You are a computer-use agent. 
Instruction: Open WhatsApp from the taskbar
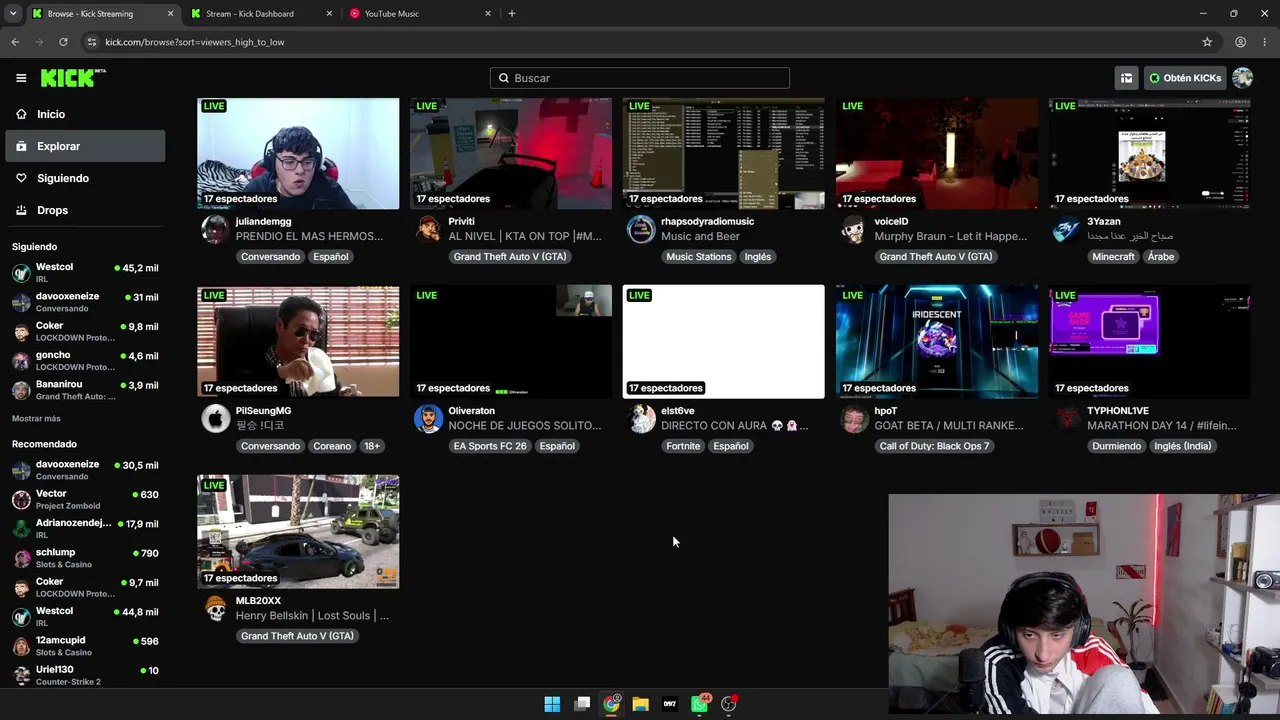pos(700,704)
